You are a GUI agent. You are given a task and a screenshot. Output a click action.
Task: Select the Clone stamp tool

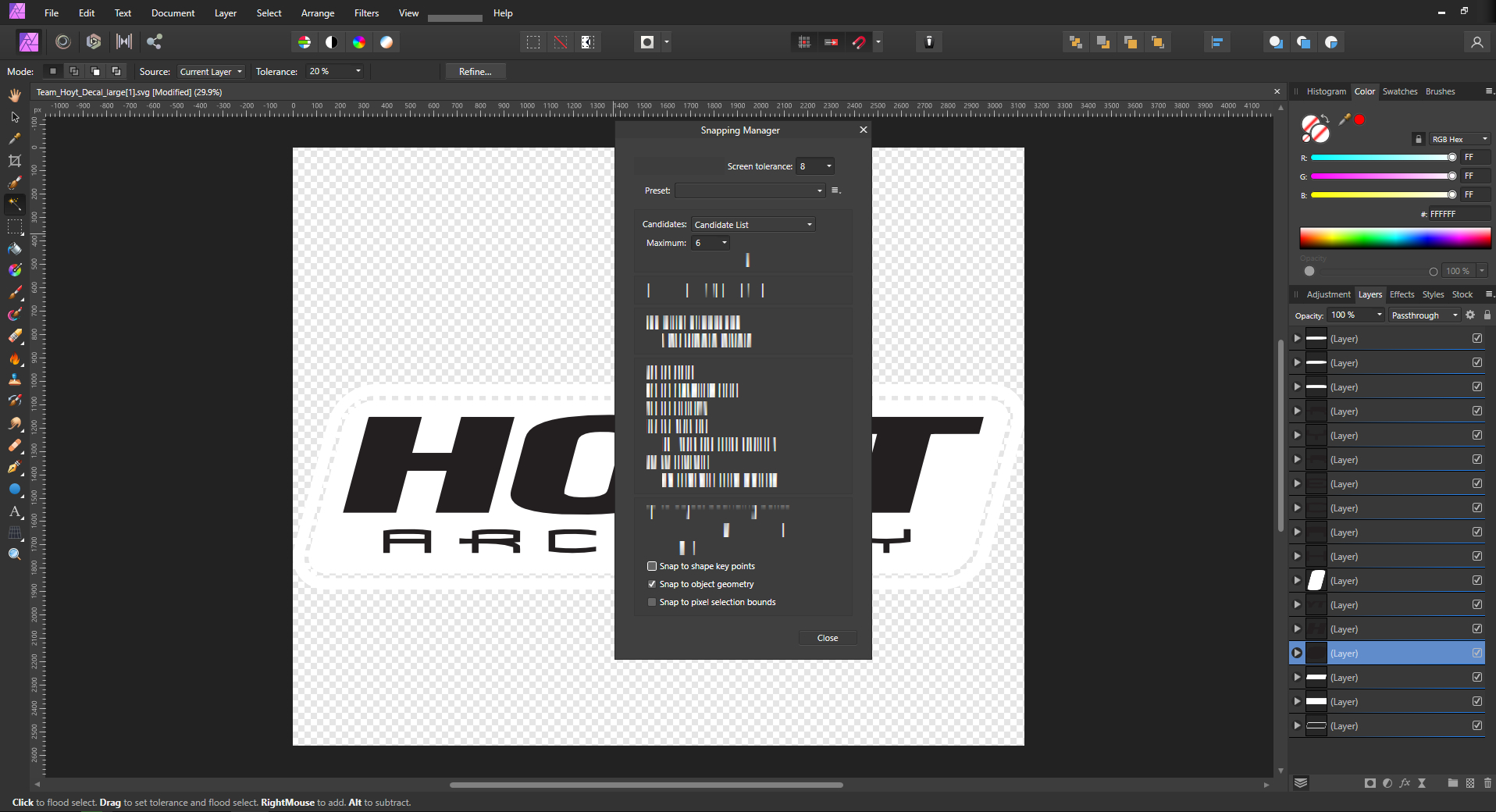15,379
